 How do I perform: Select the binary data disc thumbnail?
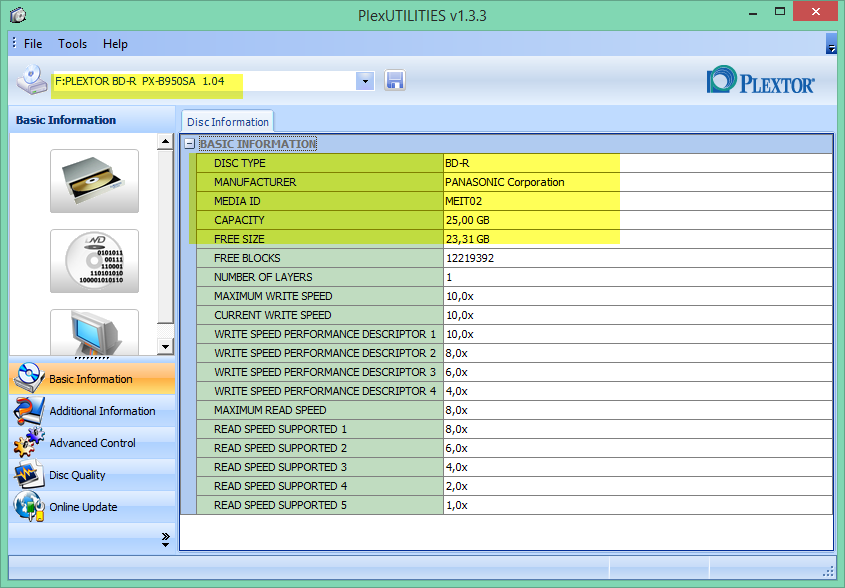[94, 261]
